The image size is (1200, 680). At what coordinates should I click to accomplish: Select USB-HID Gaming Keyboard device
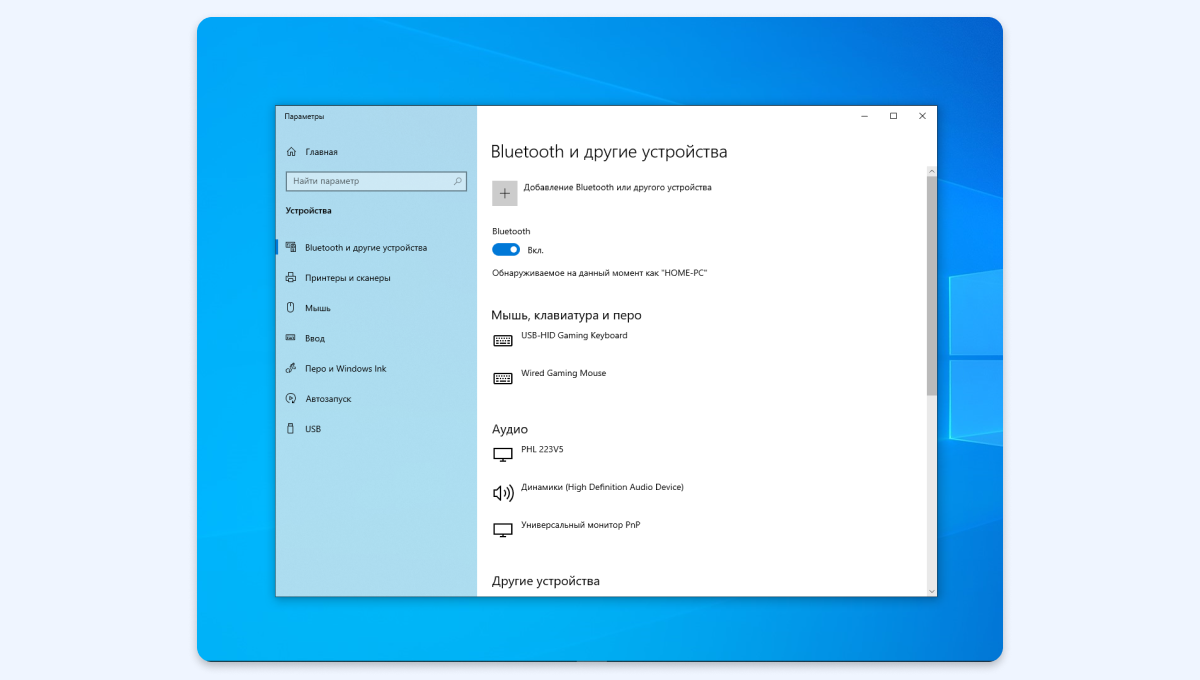(574, 336)
